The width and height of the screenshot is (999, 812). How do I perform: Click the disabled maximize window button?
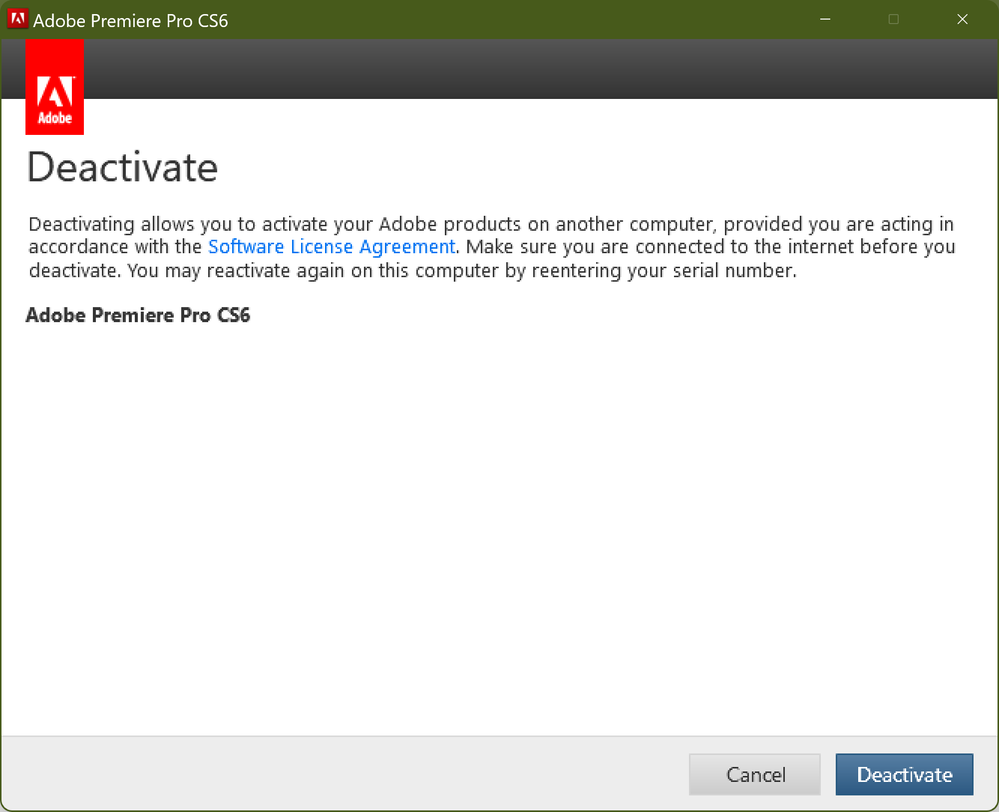coord(894,19)
